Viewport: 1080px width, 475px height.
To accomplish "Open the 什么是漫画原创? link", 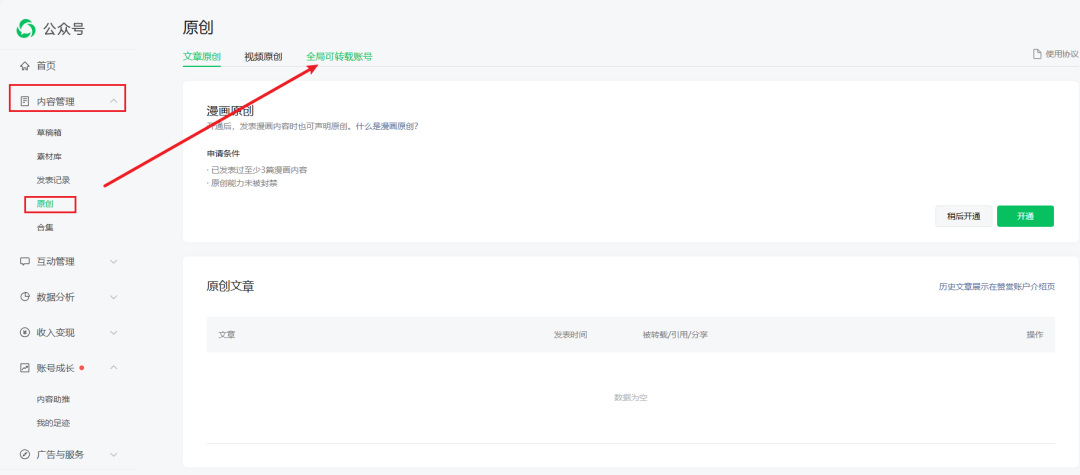I will click(x=387, y=127).
